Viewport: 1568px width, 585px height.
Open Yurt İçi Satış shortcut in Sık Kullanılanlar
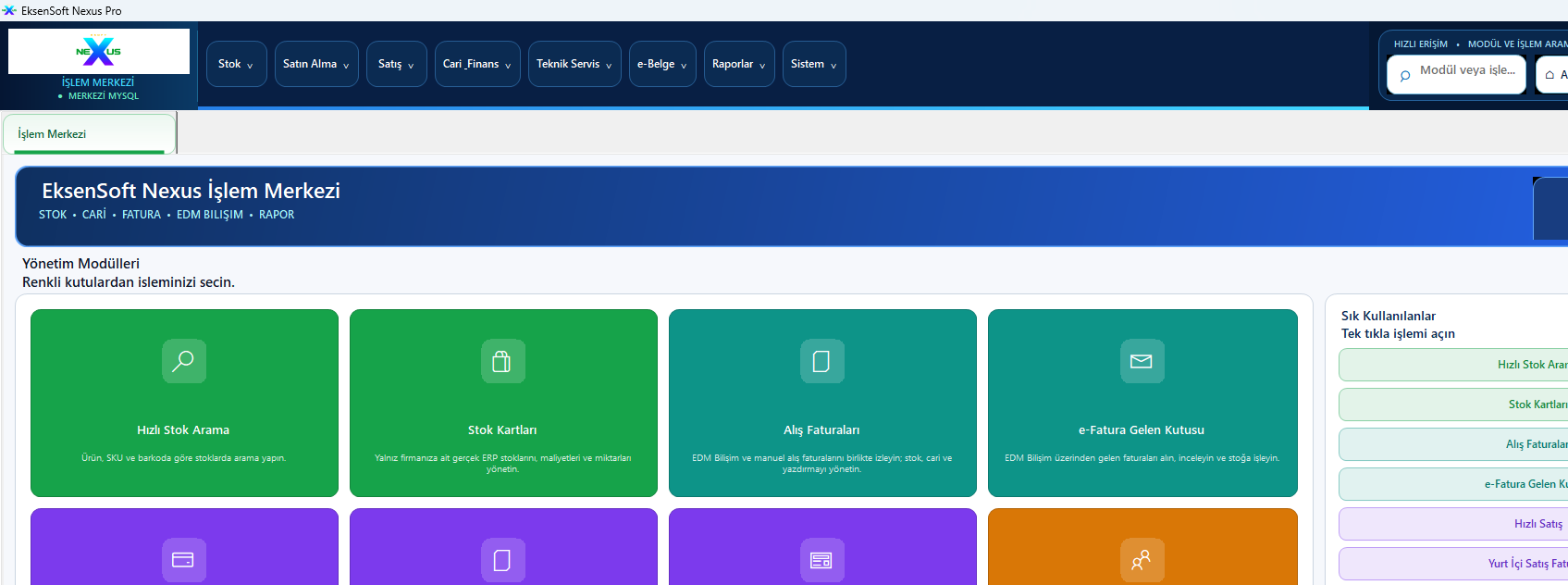(x=1453, y=564)
